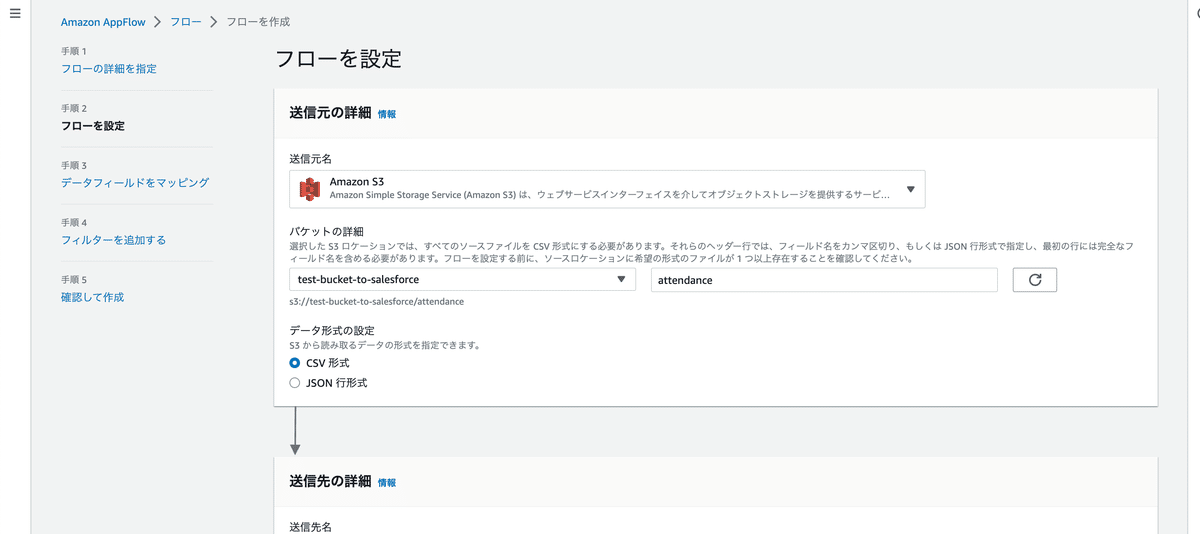Click the 手順 3 label
The image size is (1200, 534).
click(x=73, y=165)
